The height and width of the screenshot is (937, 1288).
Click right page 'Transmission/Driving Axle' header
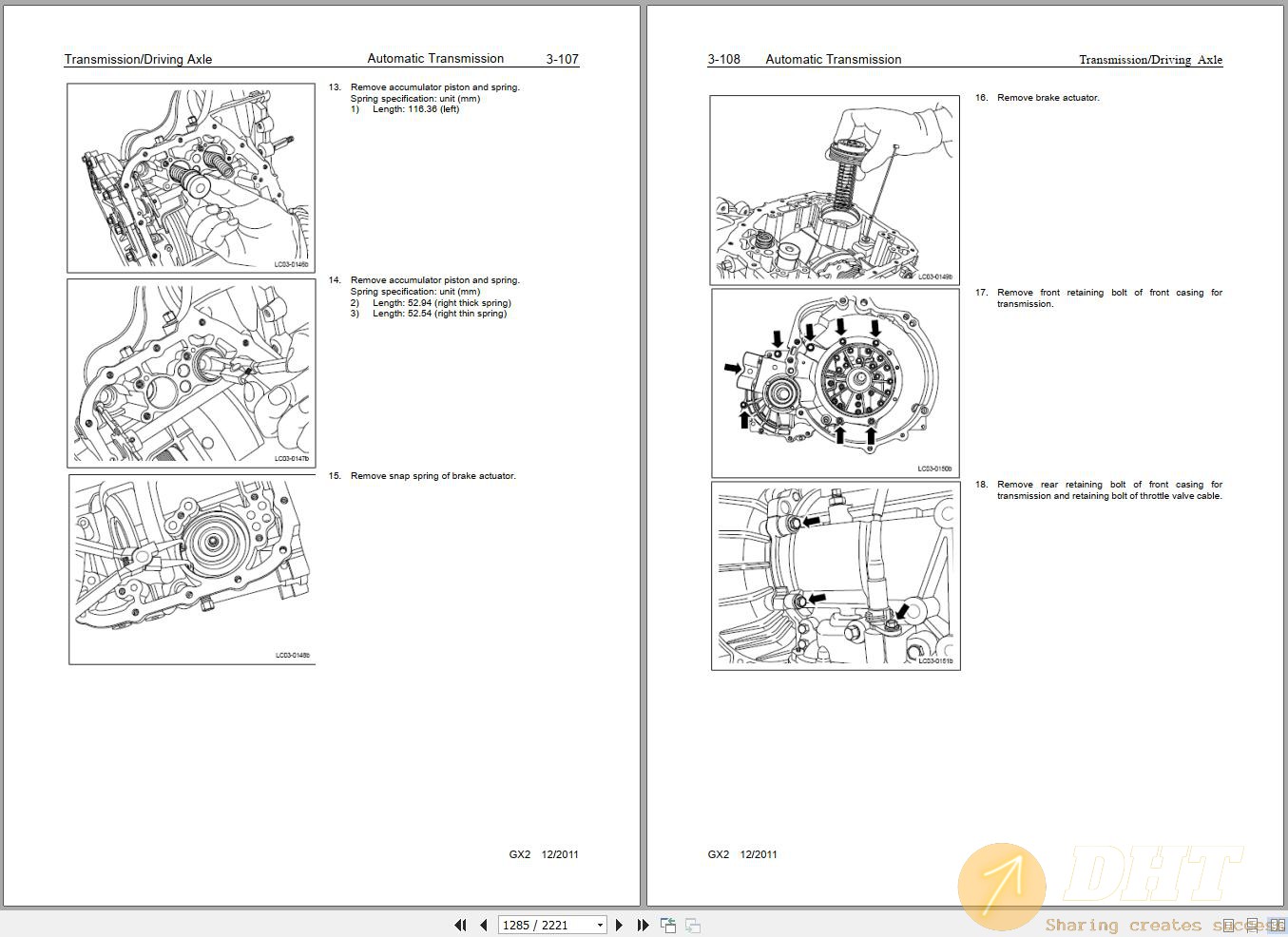click(1150, 59)
